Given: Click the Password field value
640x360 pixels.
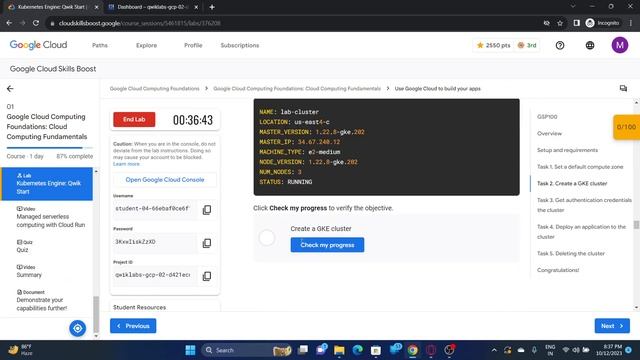Looking at the screenshot, I should point(154,242).
